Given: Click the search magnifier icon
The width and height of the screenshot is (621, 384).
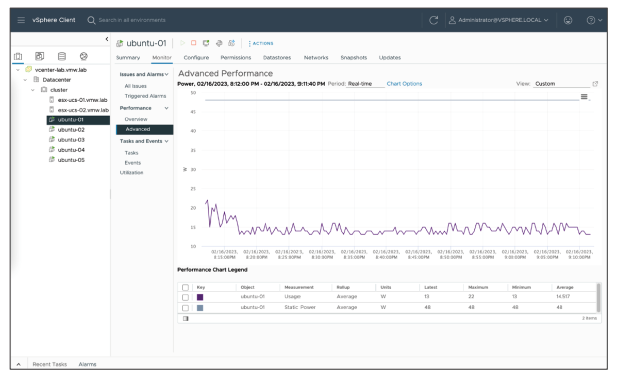Looking at the screenshot, I should coord(91,20).
